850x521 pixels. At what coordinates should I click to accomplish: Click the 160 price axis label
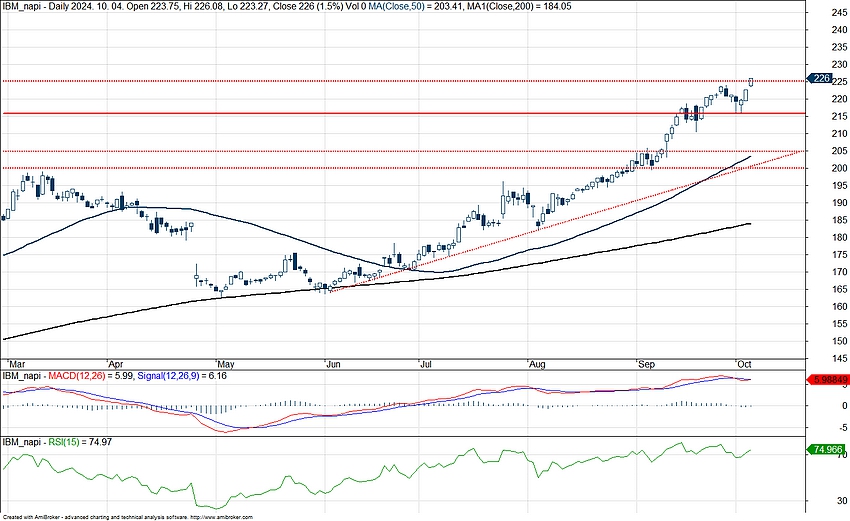tap(839, 307)
